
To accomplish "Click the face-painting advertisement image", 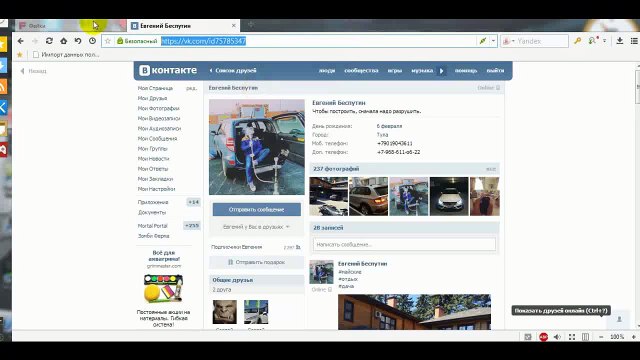I will [163, 289].
